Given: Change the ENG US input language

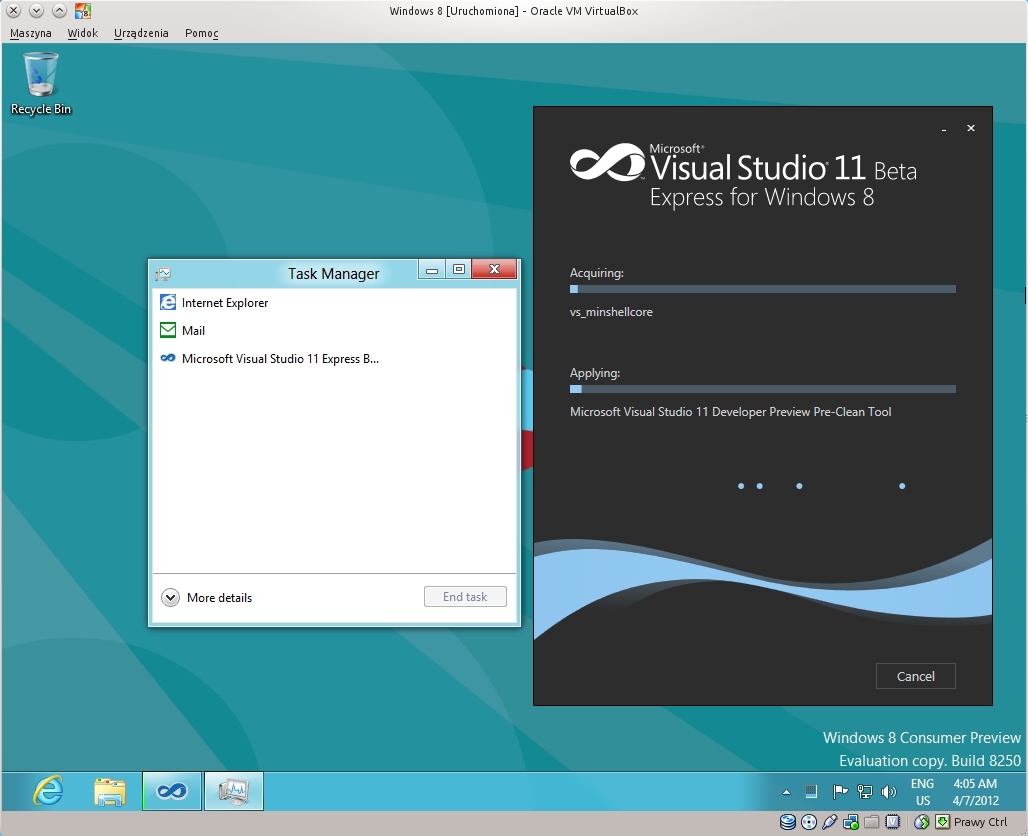Looking at the screenshot, I should coord(922,792).
